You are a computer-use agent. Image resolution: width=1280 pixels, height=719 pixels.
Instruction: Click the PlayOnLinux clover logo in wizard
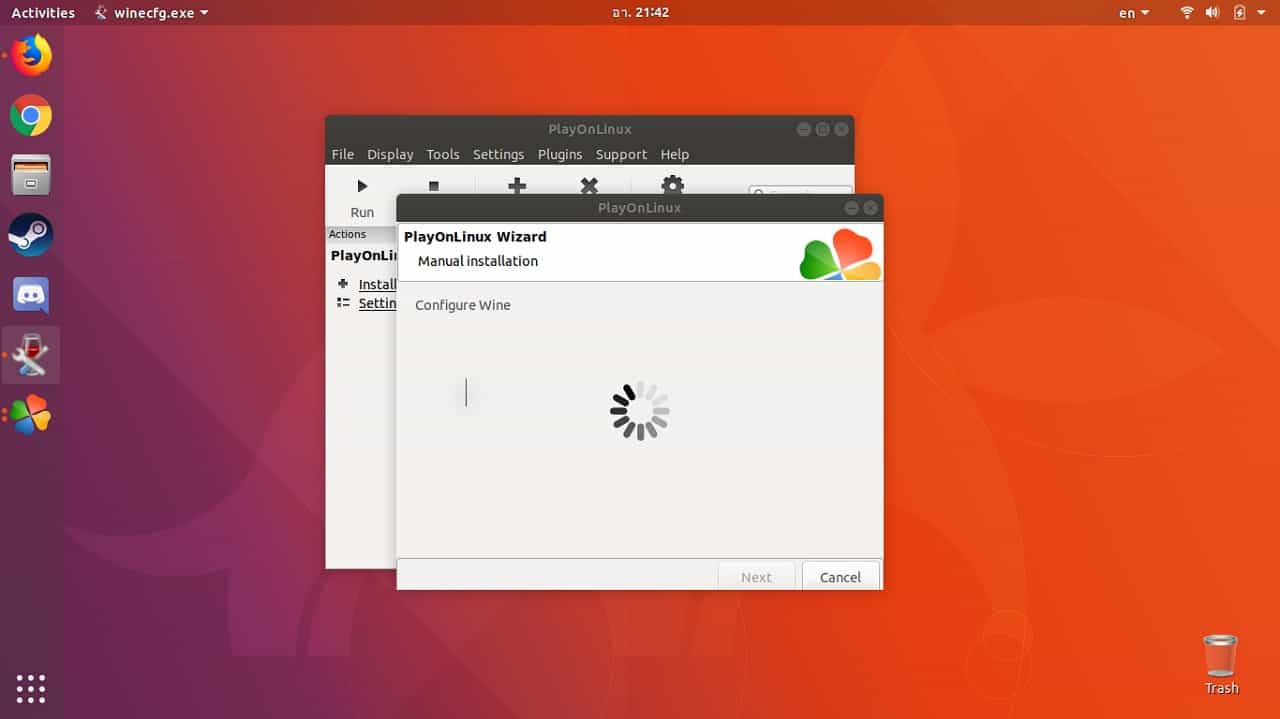(840, 254)
